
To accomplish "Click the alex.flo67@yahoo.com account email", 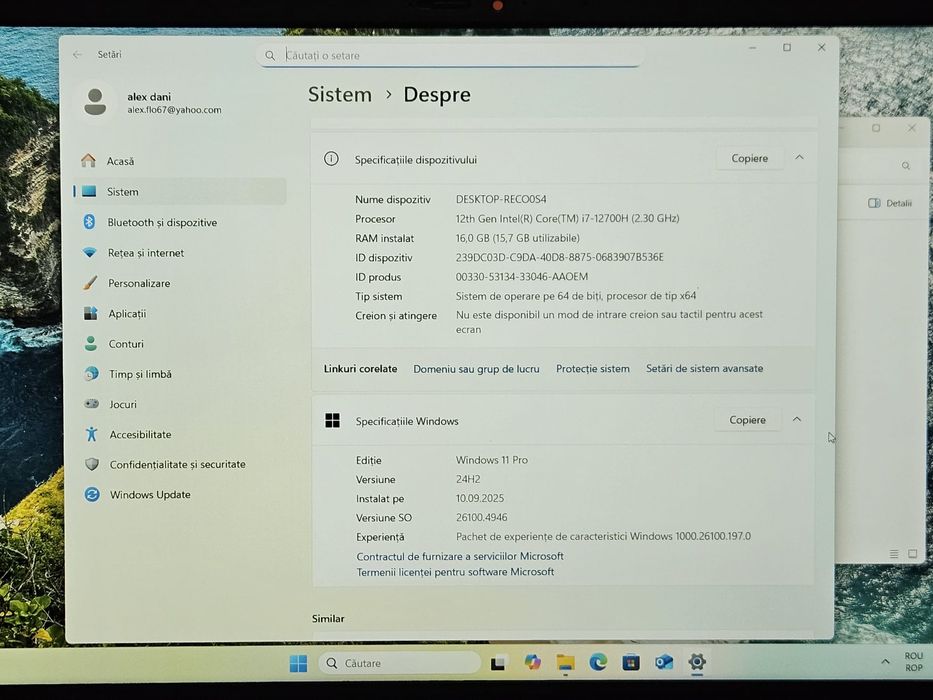I will [174, 110].
